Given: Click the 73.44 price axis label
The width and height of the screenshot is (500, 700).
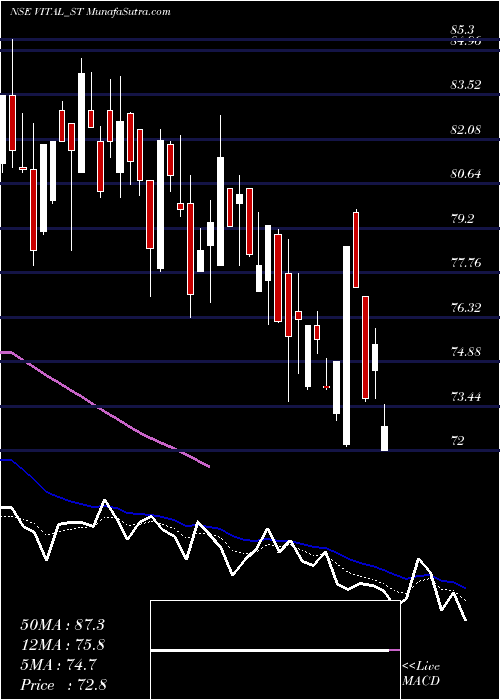Looking at the screenshot, I should (x=466, y=396).
